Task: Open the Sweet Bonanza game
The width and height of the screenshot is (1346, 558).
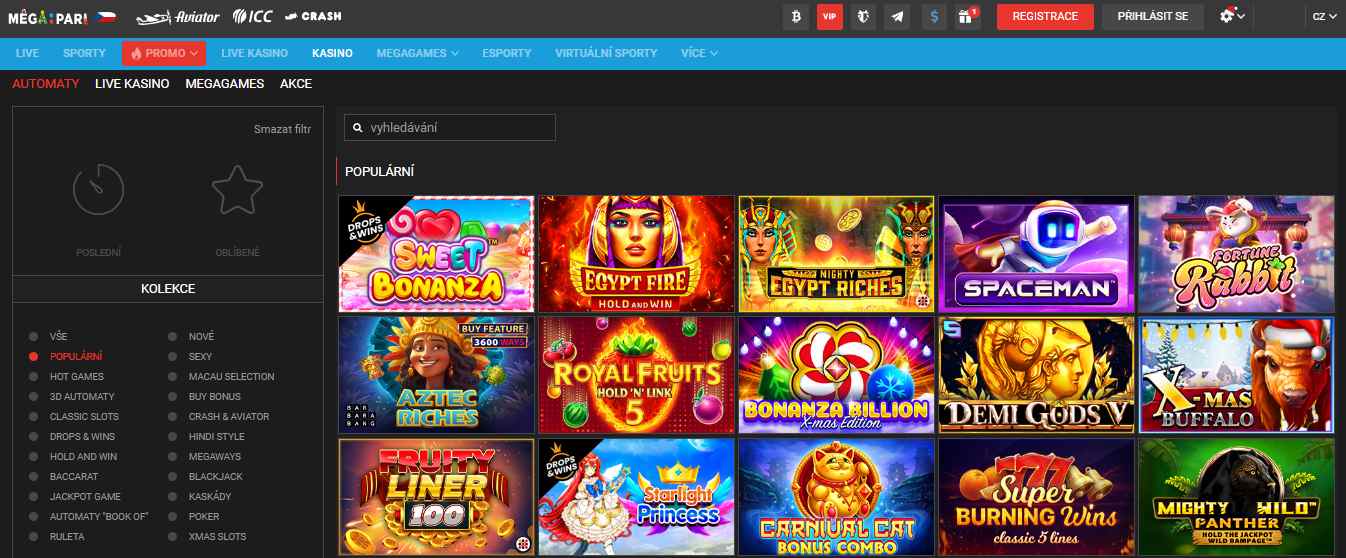Action: (x=436, y=254)
